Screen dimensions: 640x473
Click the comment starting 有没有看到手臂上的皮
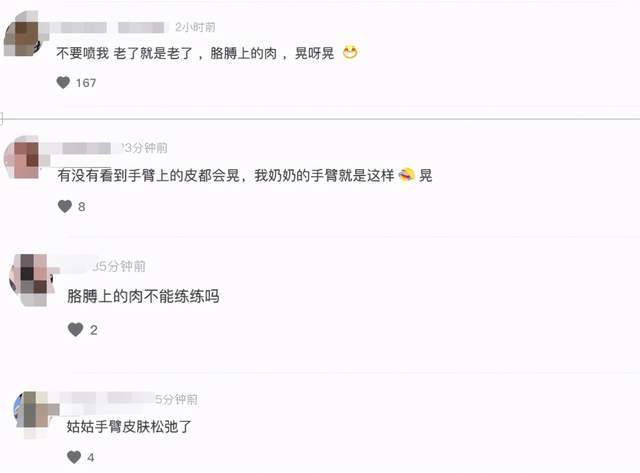coord(244,176)
